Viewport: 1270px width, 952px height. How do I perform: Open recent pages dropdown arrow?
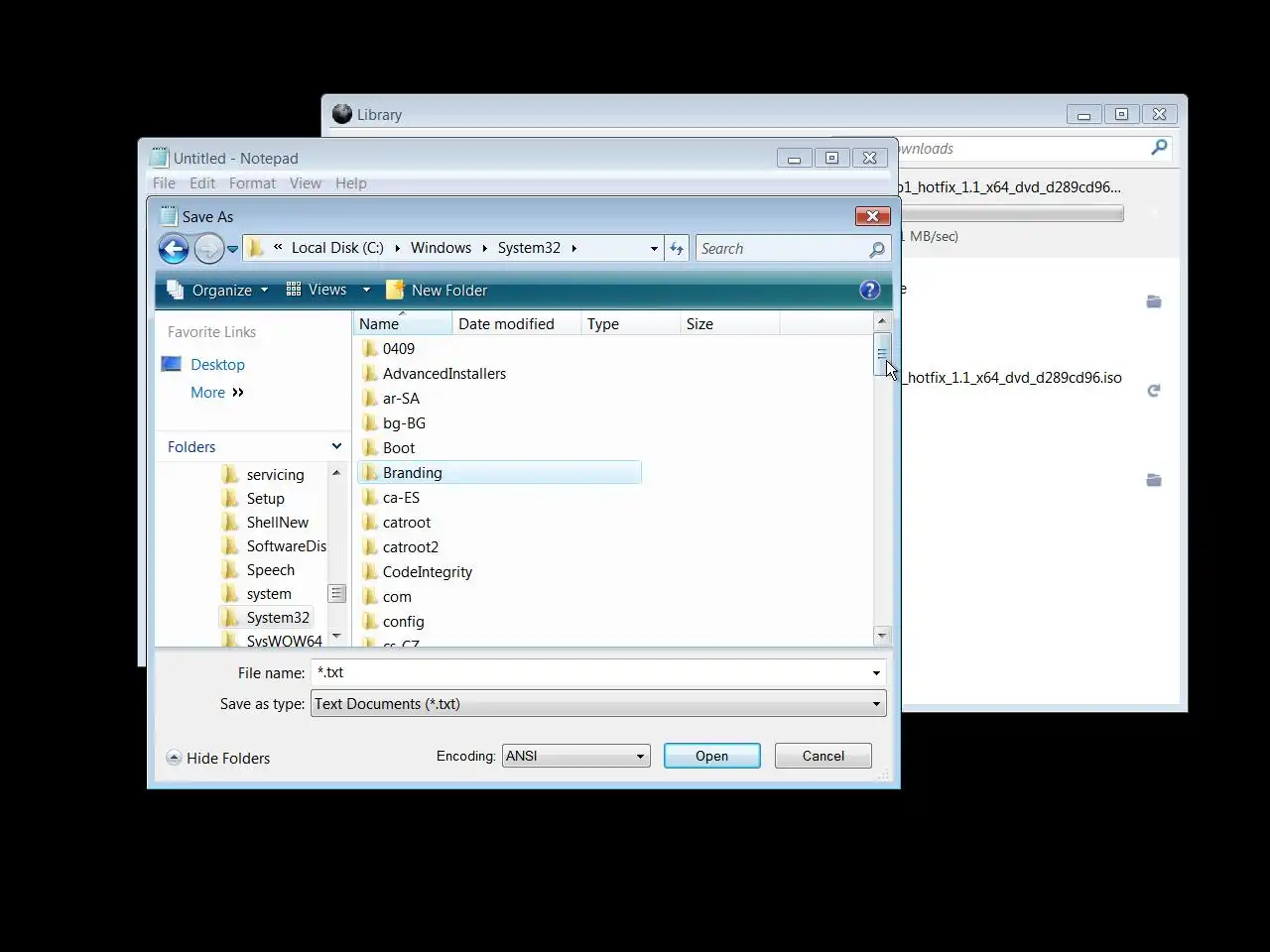[232, 249]
